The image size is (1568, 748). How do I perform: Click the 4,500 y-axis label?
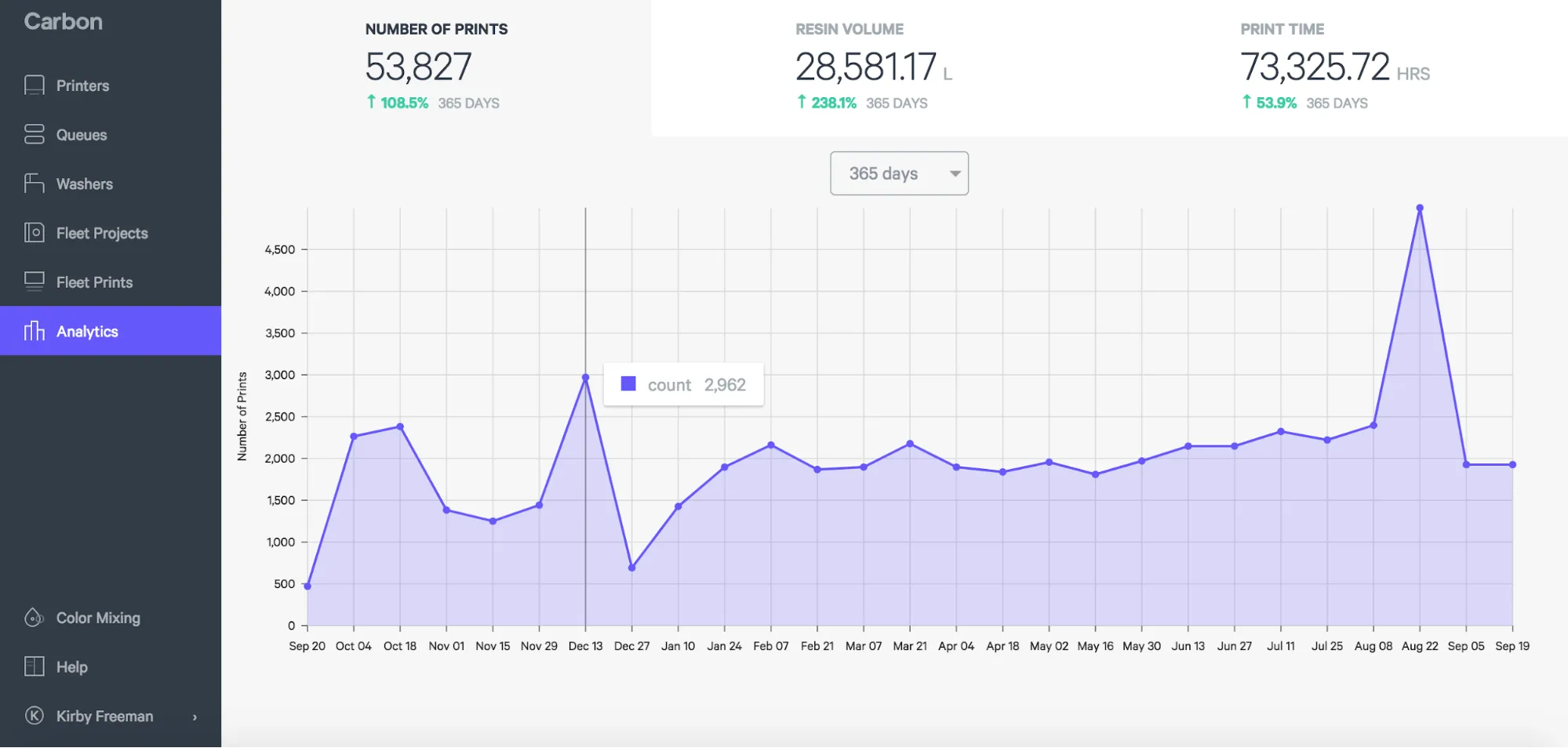280,249
